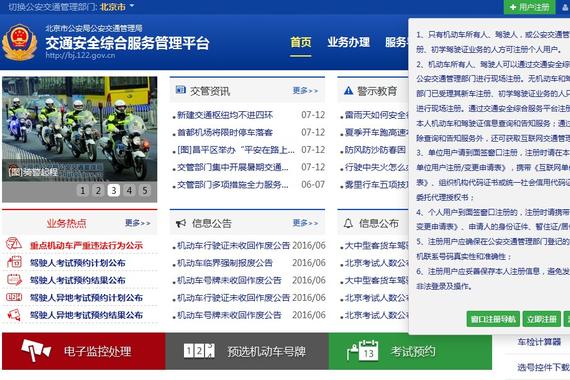
Task: Click 更多>> in 信息公告 section
Action: click(305, 223)
